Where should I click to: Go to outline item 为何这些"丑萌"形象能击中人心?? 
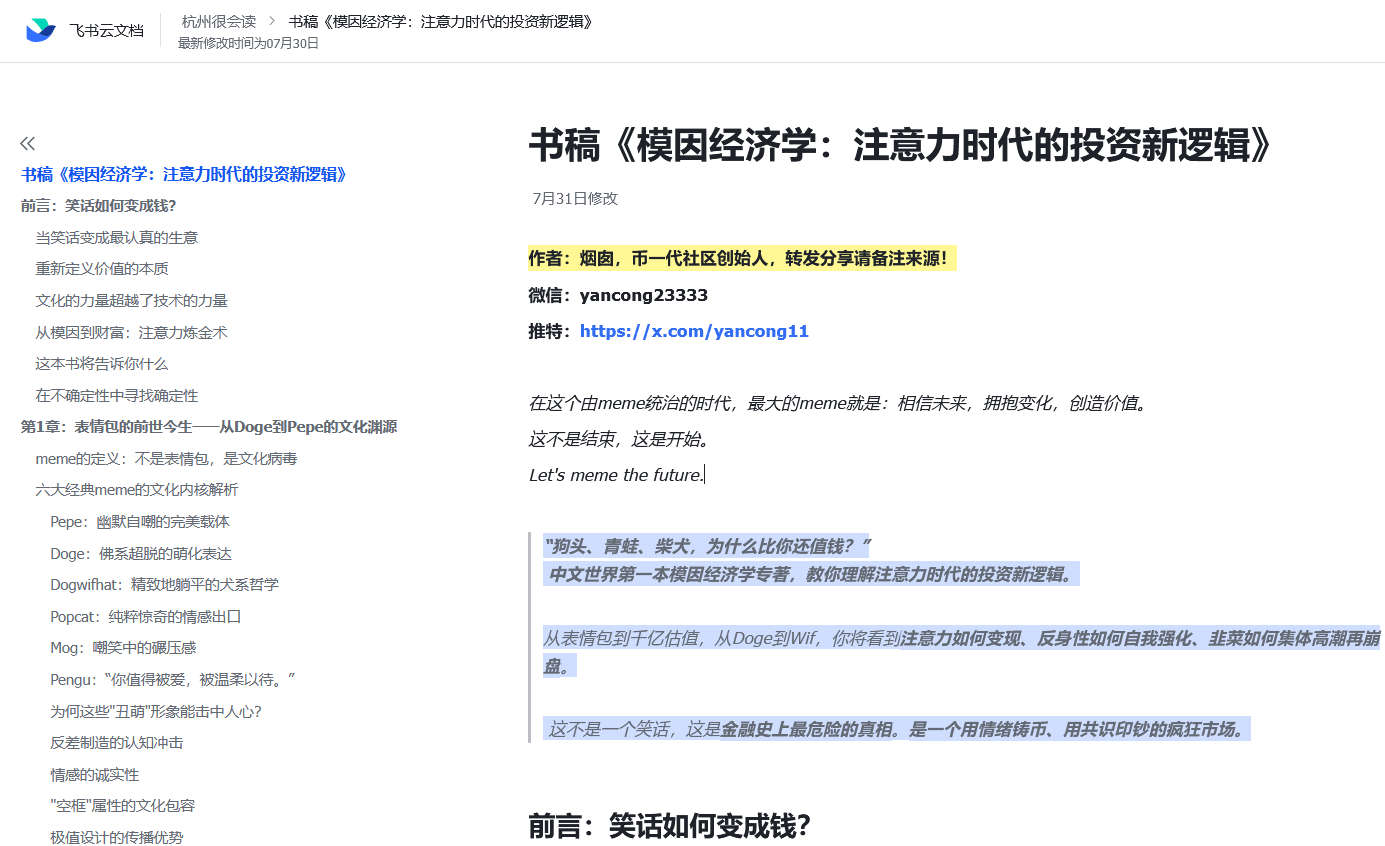[156, 712]
